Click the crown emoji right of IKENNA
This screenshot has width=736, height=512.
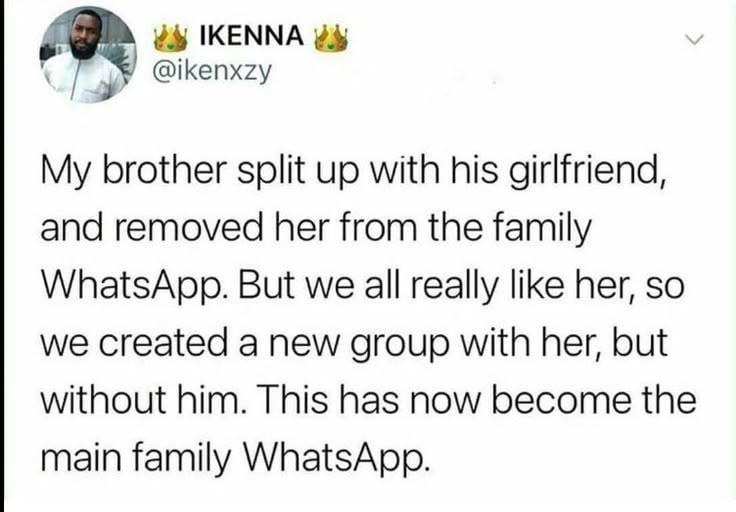point(330,39)
